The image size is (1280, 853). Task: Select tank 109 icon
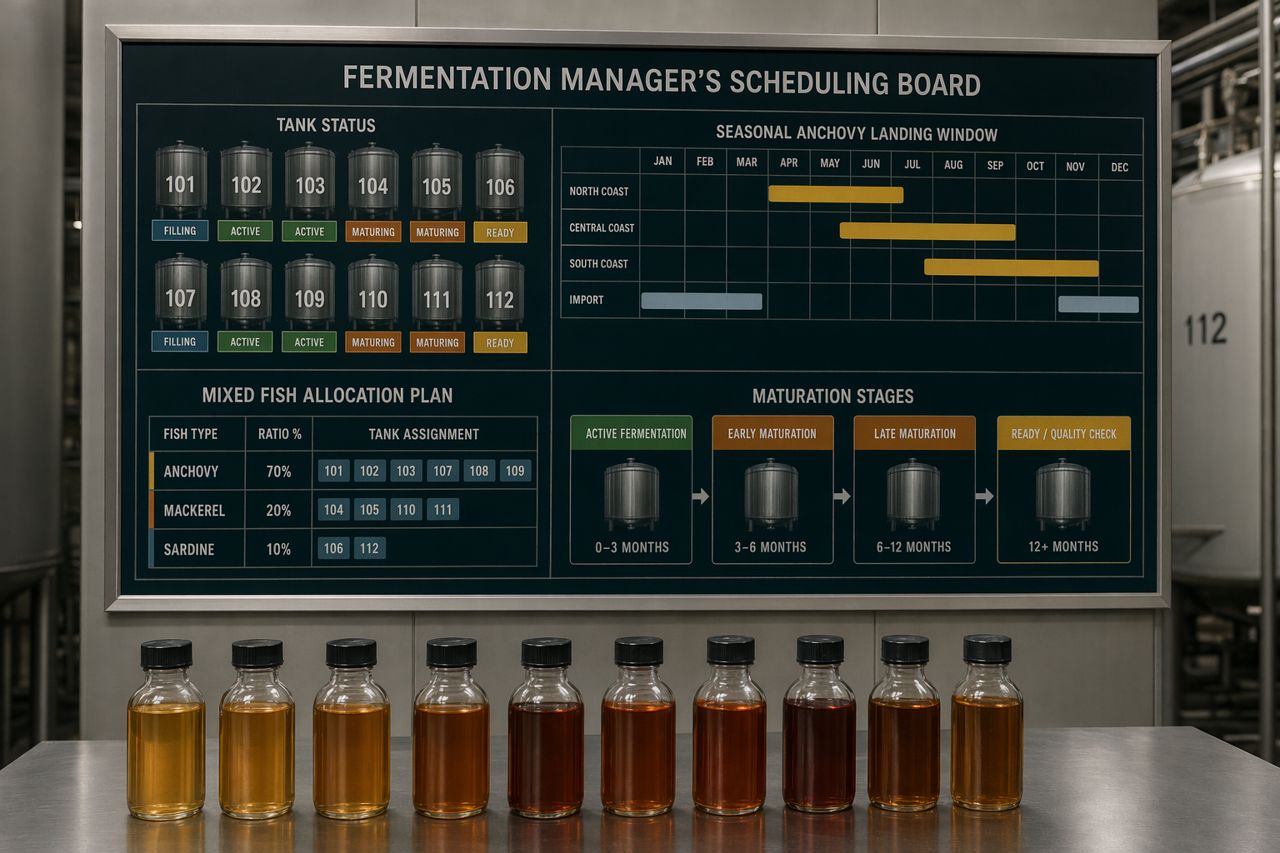click(x=310, y=292)
